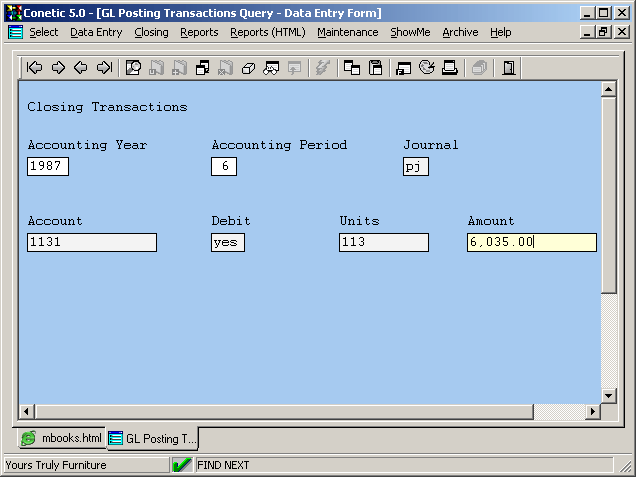Open the Archive menu
Screen dimensions: 636x477
460,32
